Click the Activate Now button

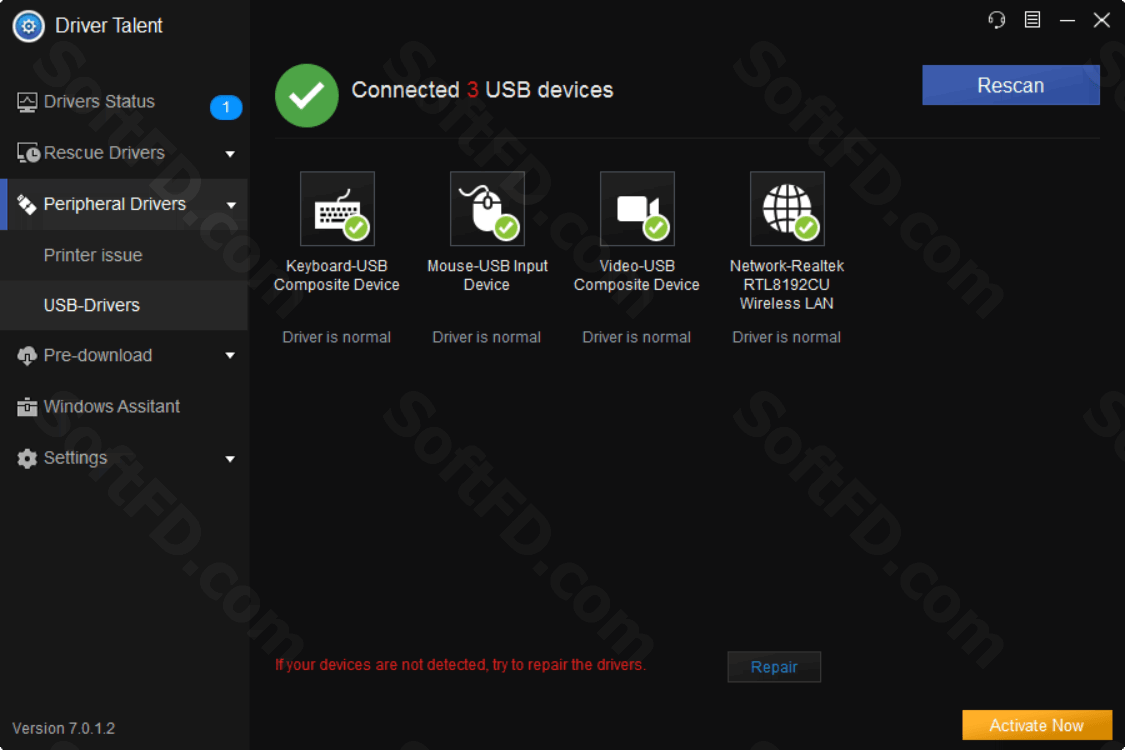[1037, 726]
